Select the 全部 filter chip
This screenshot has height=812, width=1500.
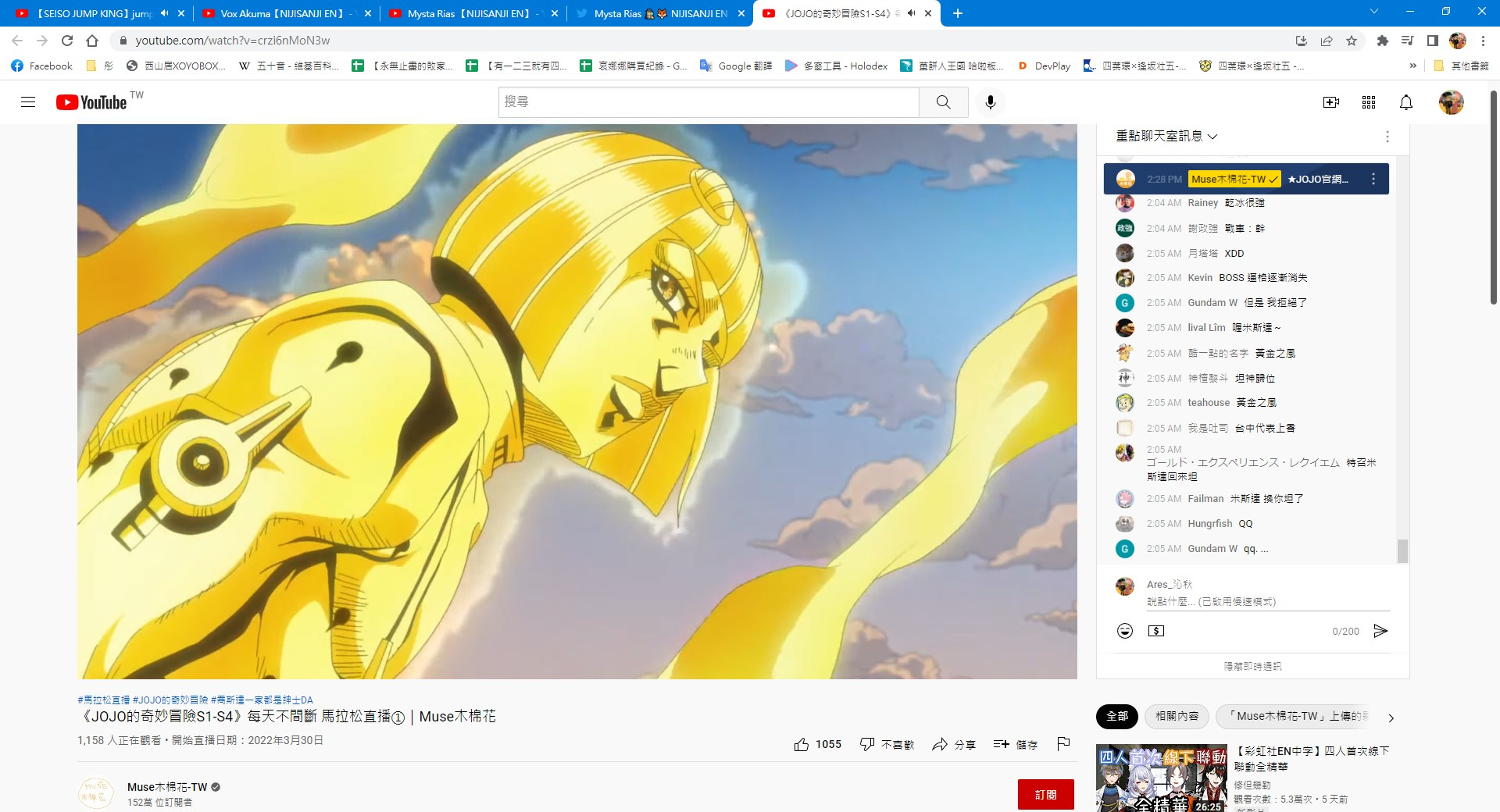(1117, 716)
